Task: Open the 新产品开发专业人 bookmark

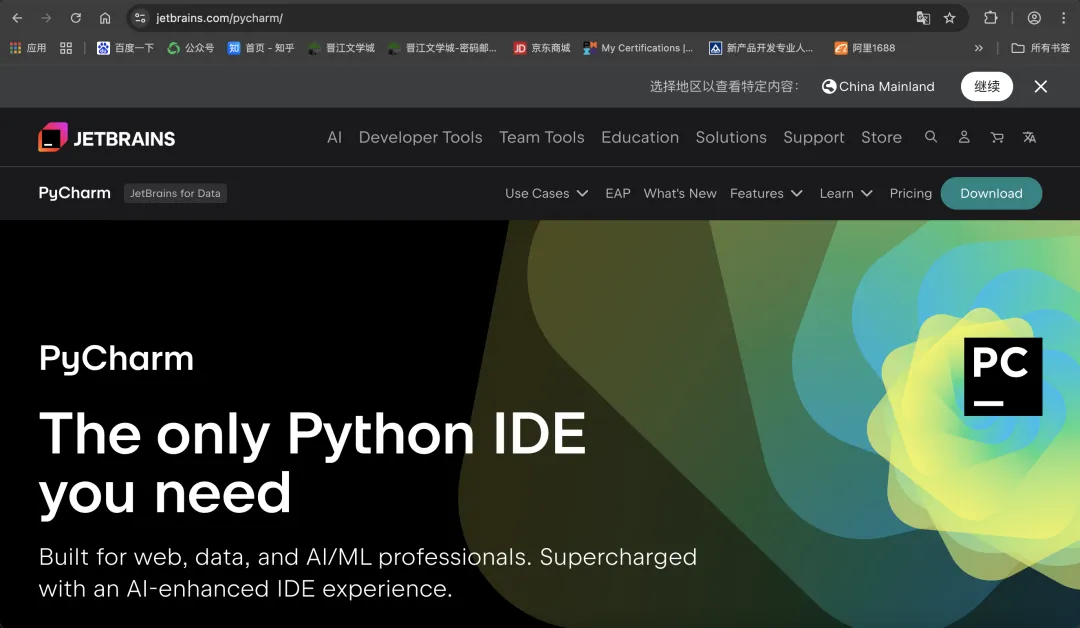Action: 761,48
